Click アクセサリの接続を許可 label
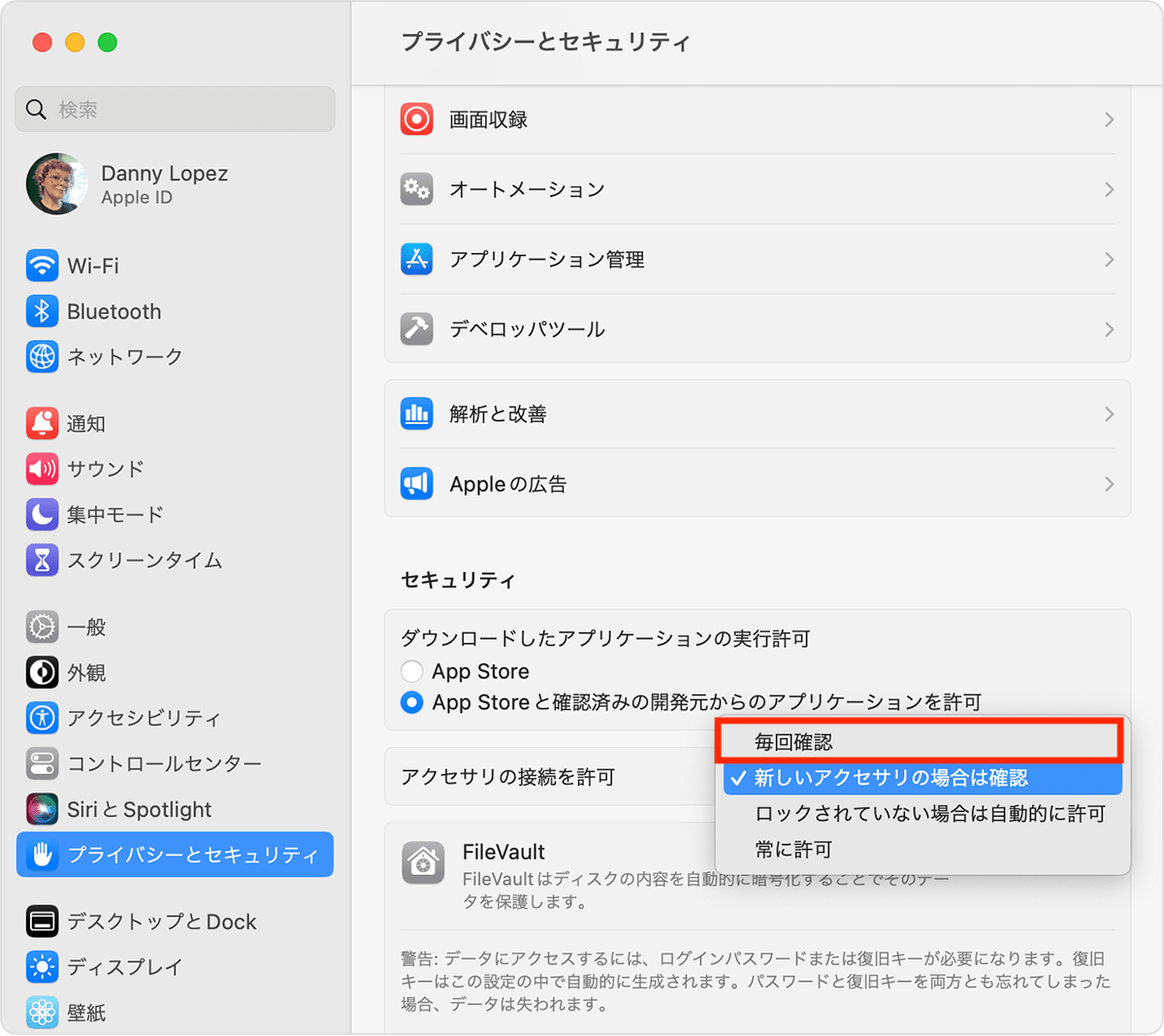 pos(507,777)
